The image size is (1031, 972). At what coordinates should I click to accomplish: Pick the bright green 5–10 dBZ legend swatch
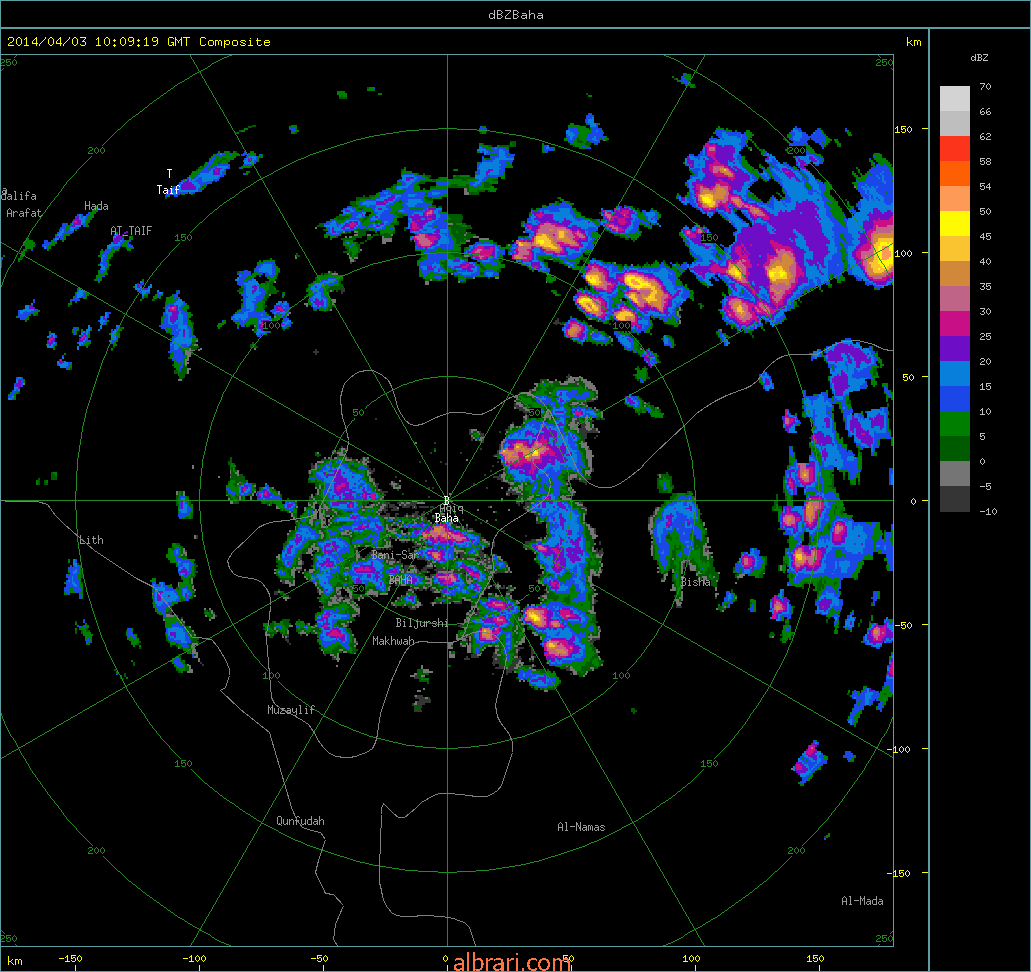[x=955, y=424]
